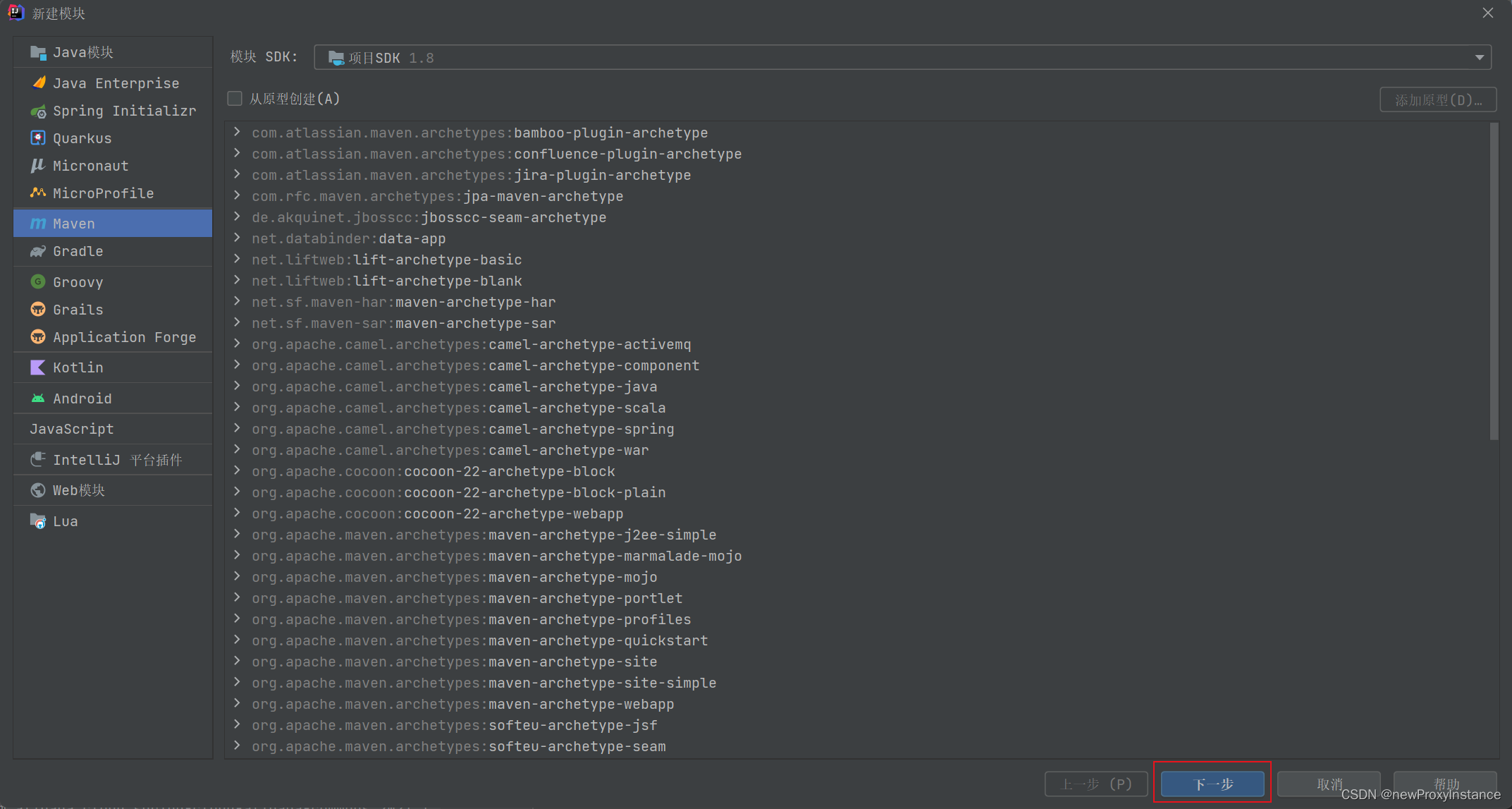Expand bamboo-plugin-archetype entry
The height and width of the screenshot is (809, 1512).
(x=237, y=132)
